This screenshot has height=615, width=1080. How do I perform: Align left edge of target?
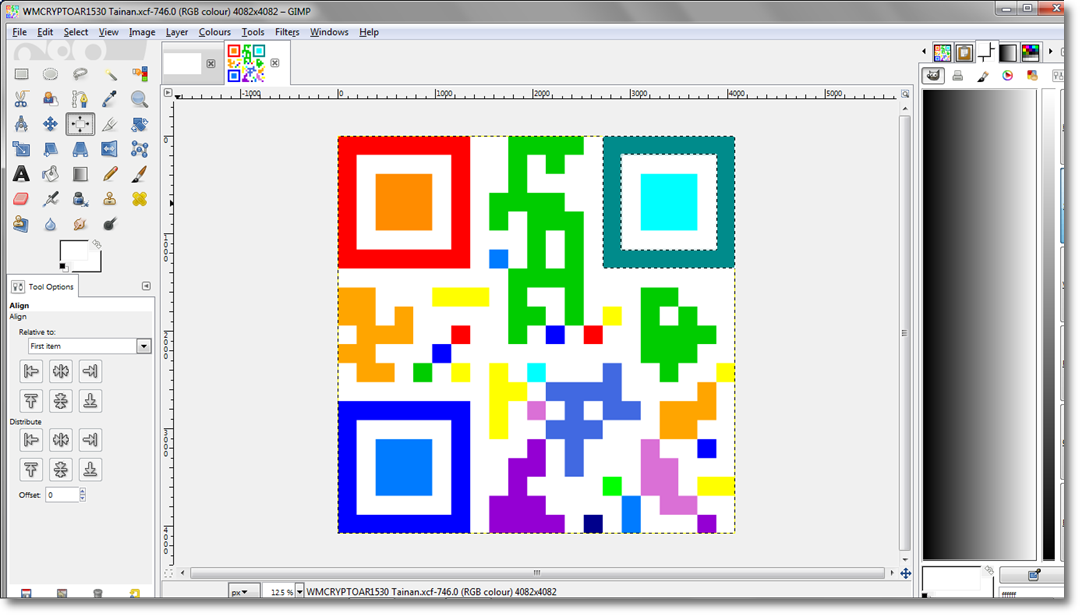click(31, 371)
